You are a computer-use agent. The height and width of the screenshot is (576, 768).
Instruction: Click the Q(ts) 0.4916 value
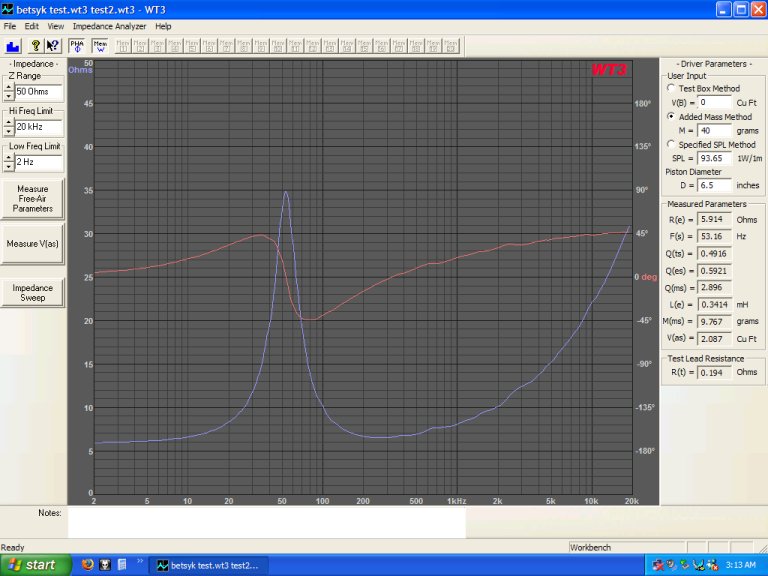(x=714, y=253)
